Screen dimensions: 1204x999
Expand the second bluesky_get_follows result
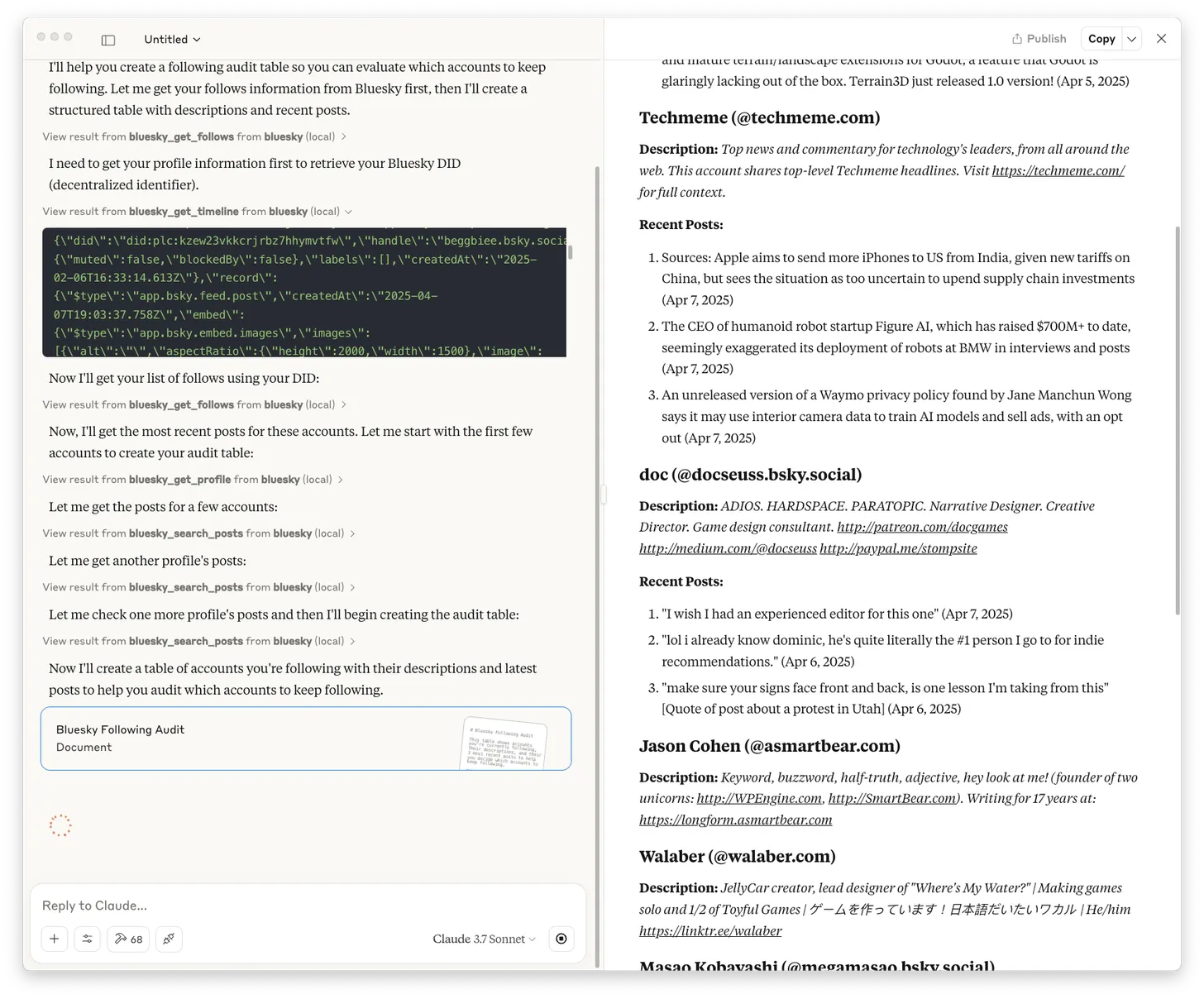pos(194,404)
